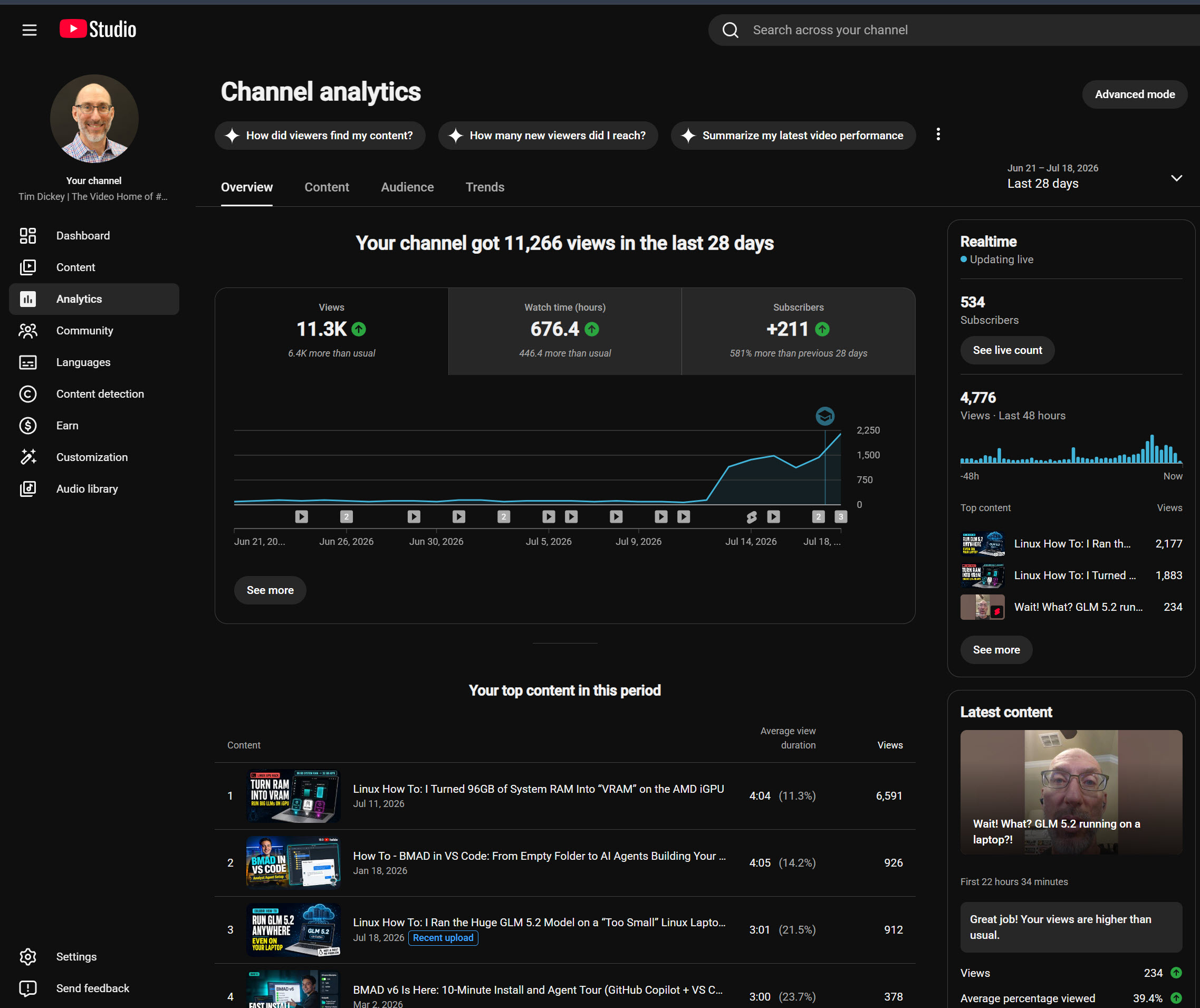The width and height of the screenshot is (1200, 1008).
Task: Switch to the Trends tab
Action: point(485,187)
